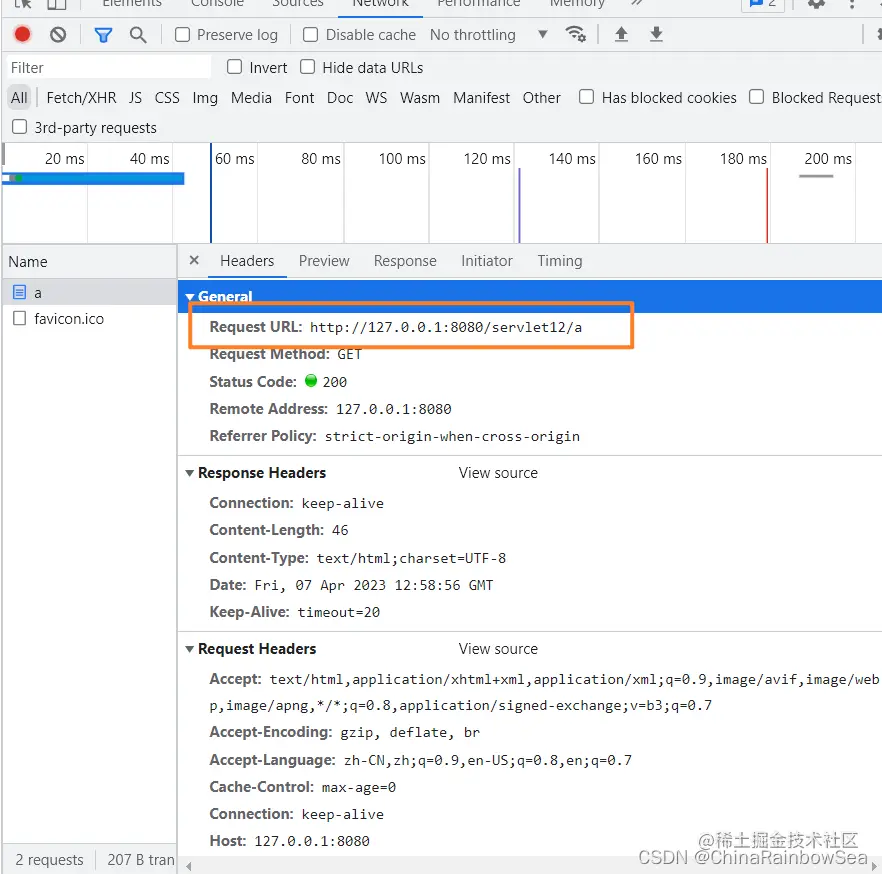This screenshot has width=882, height=874.
Task: Filter by Doc requests
Action: point(340,98)
